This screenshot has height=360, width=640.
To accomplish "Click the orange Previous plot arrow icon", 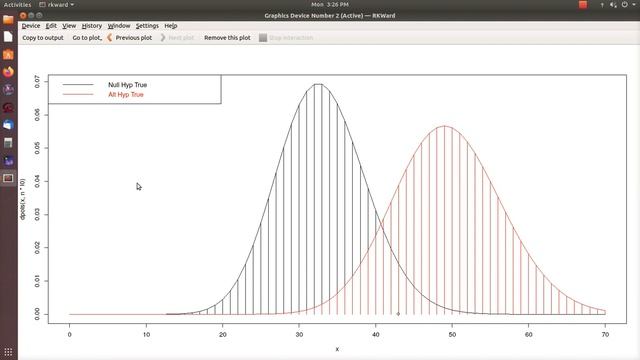I will (109, 38).
